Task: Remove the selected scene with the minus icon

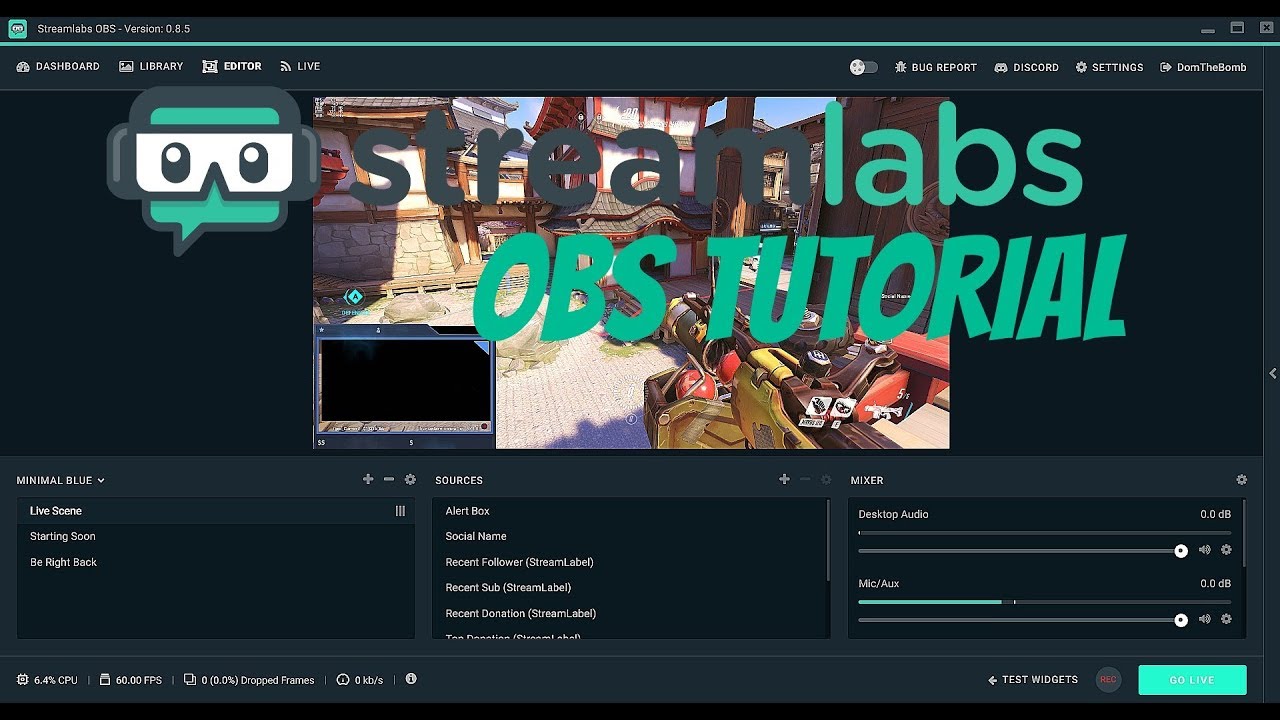Action: tap(389, 480)
